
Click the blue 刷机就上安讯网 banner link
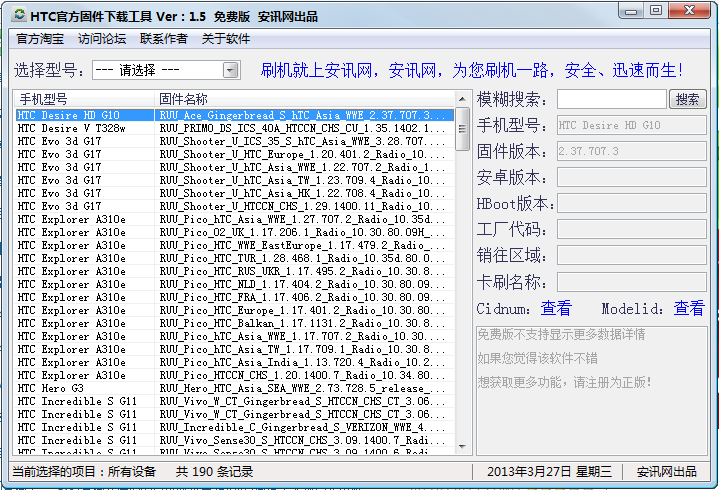pyautogui.click(x=471, y=71)
